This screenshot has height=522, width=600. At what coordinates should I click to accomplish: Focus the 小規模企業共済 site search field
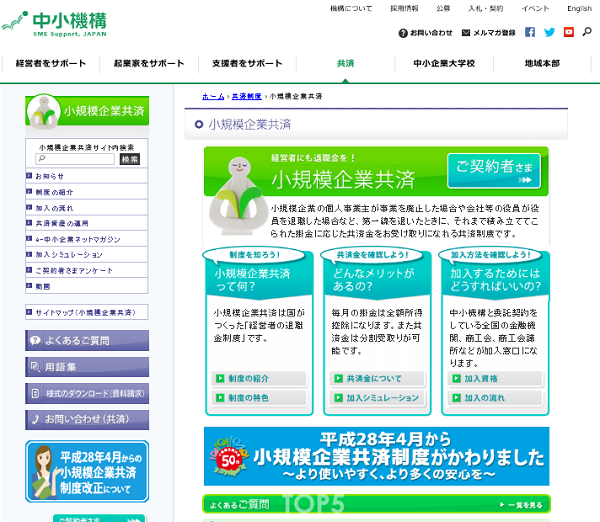tap(75, 159)
